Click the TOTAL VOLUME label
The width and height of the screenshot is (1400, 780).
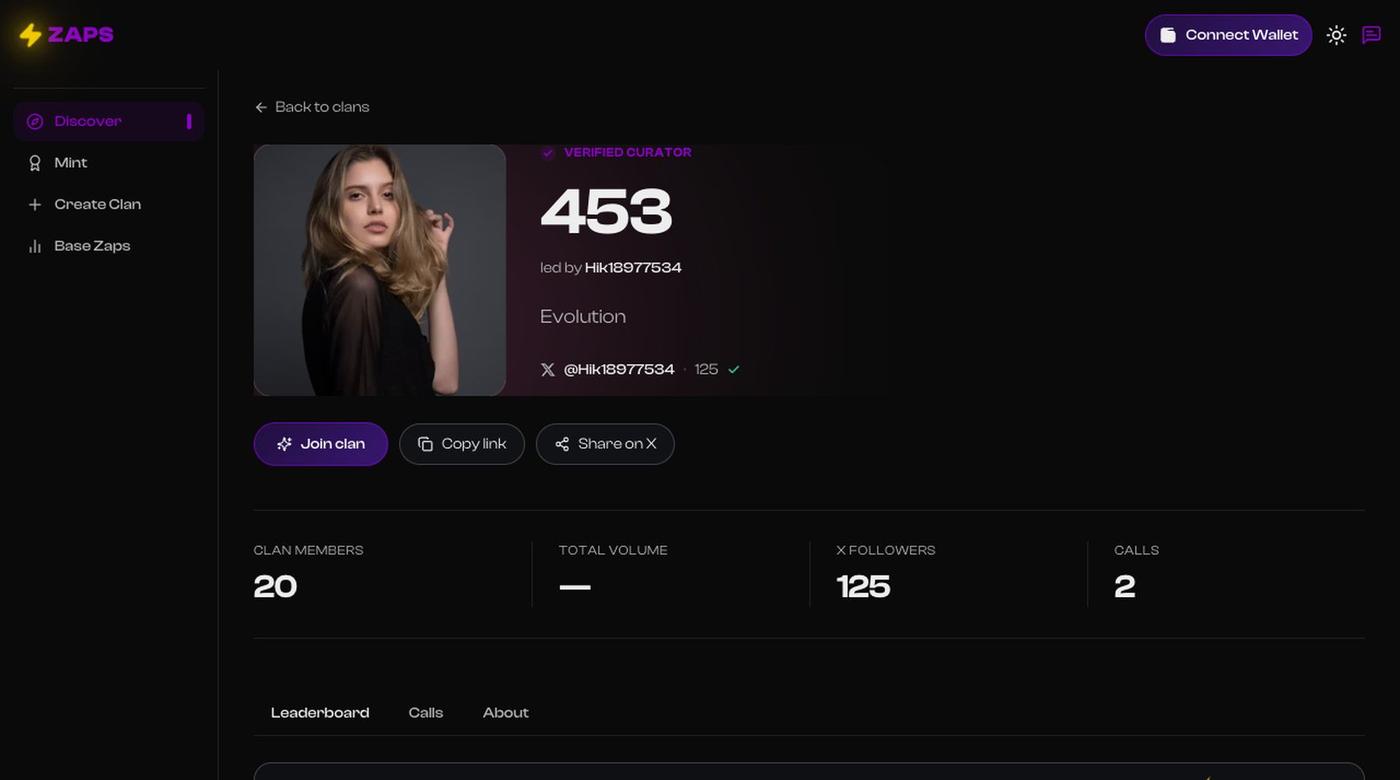[x=613, y=551]
